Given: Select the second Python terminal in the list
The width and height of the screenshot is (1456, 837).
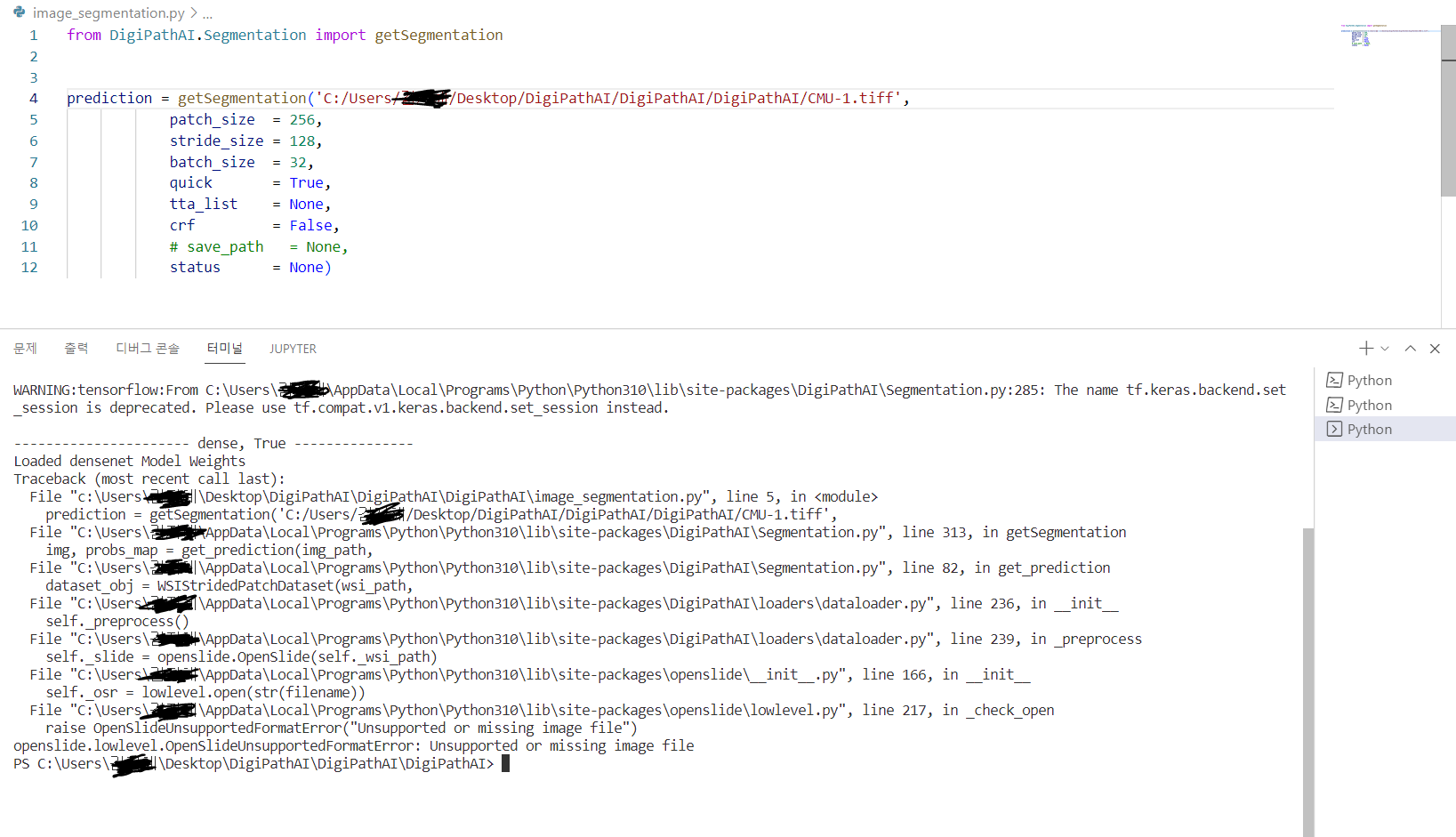Looking at the screenshot, I should (1385, 405).
